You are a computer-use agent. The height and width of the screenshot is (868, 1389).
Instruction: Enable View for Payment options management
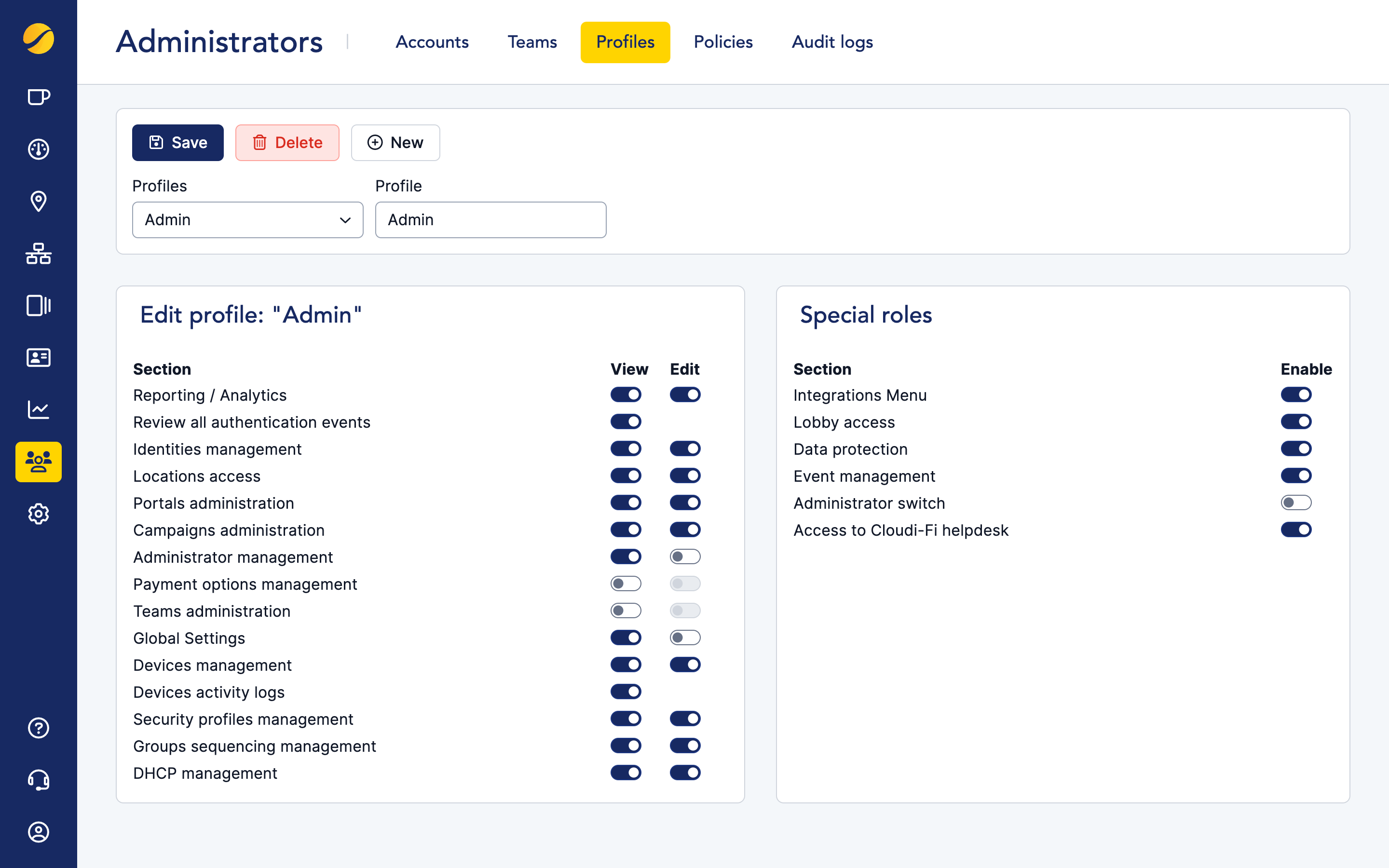click(626, 583)
